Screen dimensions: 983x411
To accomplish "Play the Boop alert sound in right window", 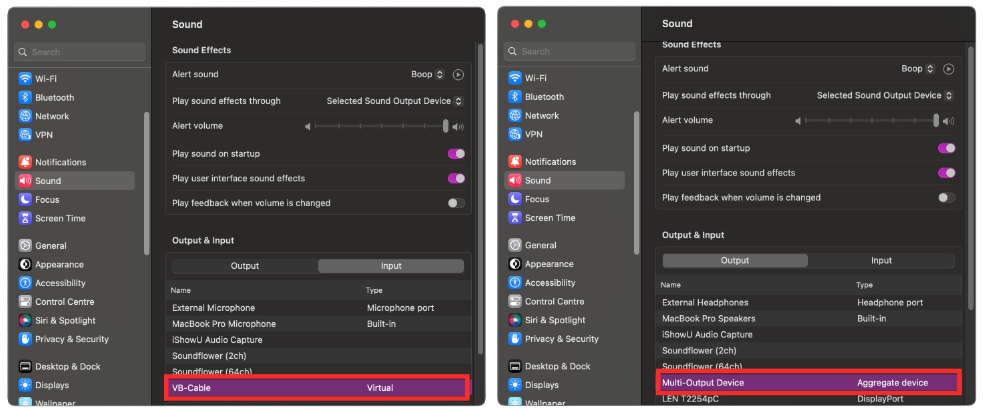I will (x=949, y=69).
